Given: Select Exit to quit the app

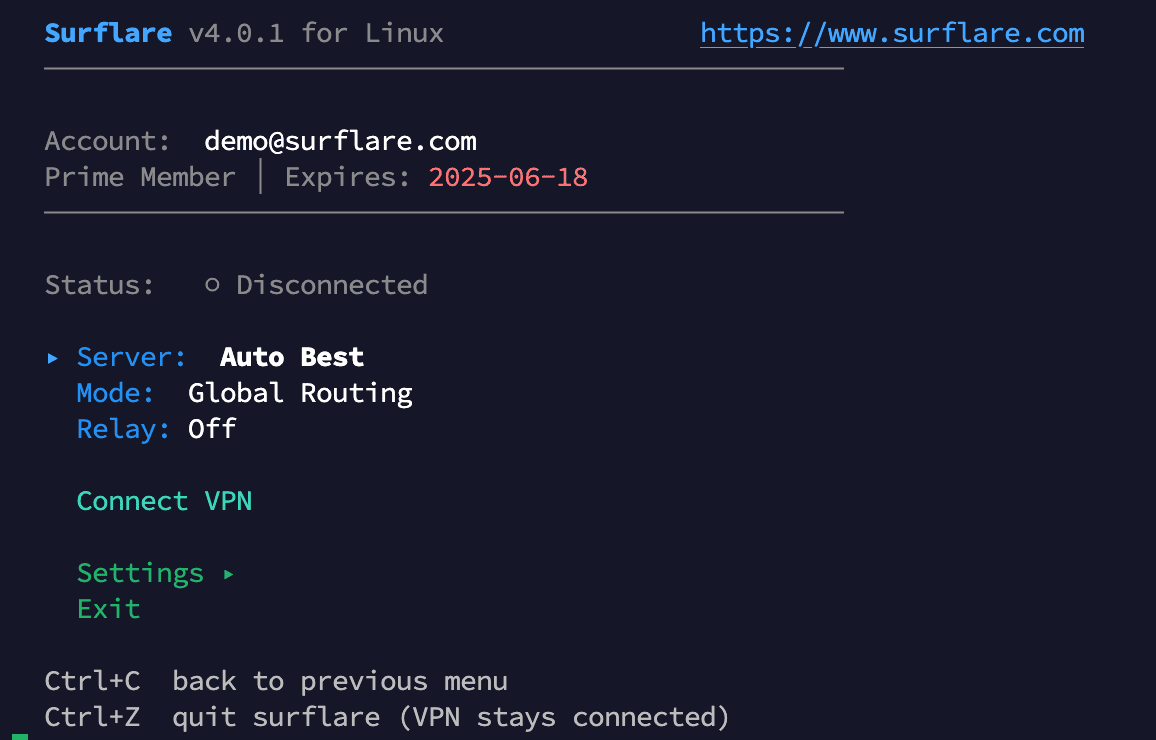Looking at the screenshot, I should click(108, 609).
